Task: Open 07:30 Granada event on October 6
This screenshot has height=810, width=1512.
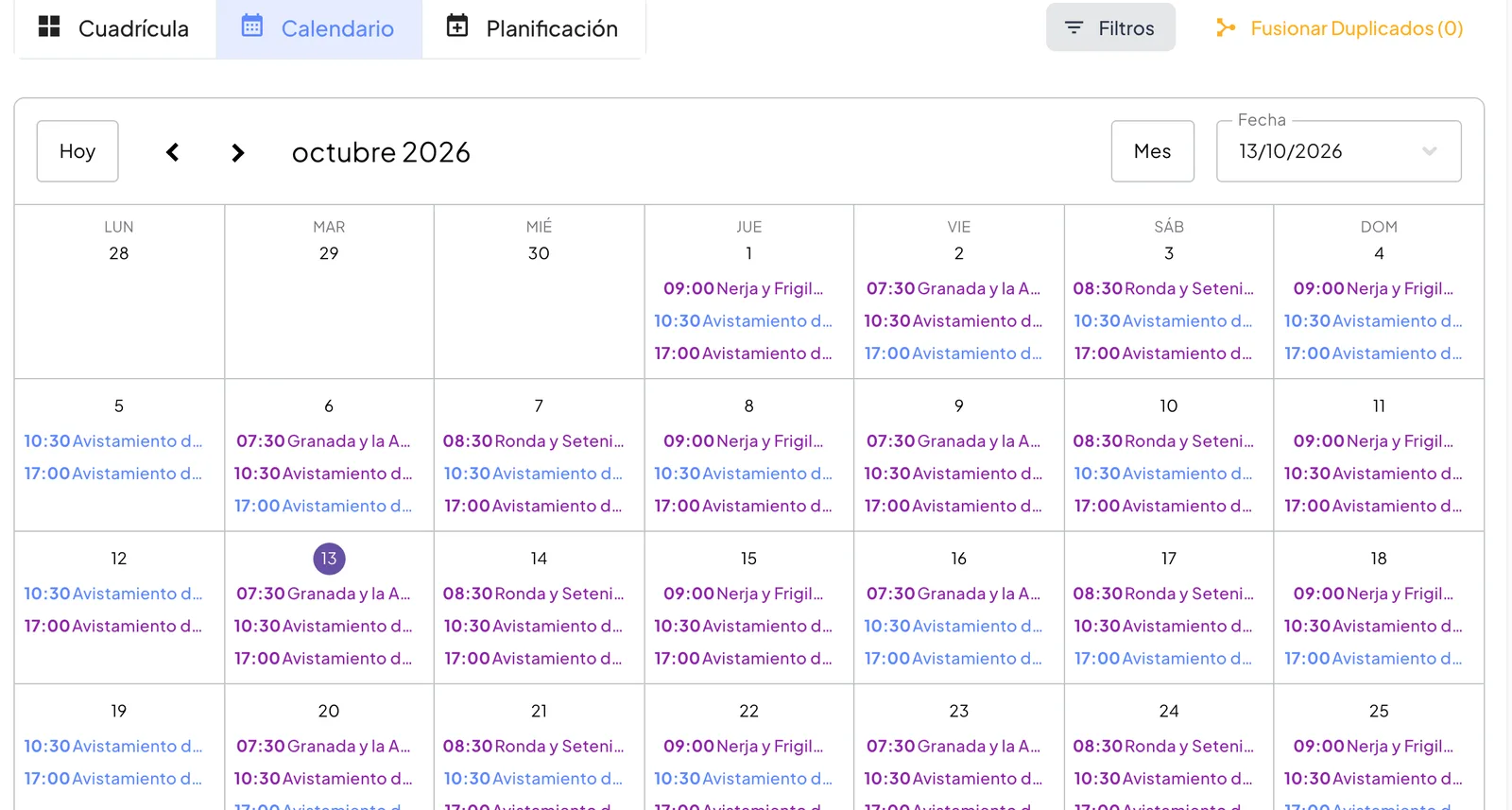Action: [323, 440]
